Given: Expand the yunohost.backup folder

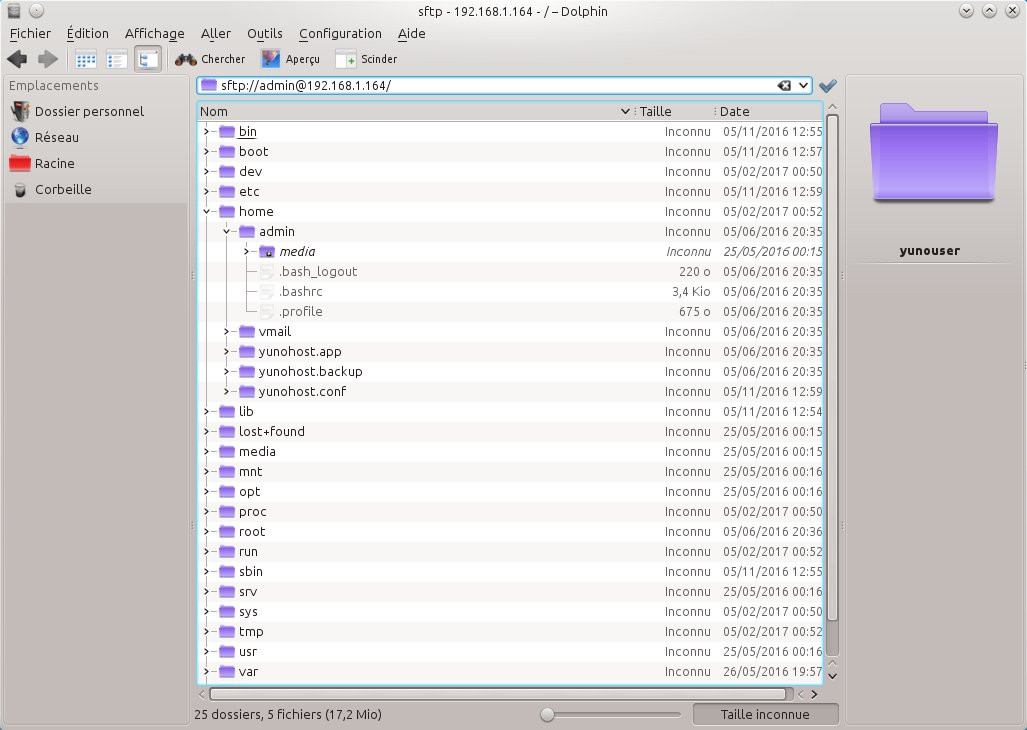Looking at the screenshot, I should (227, 371).
